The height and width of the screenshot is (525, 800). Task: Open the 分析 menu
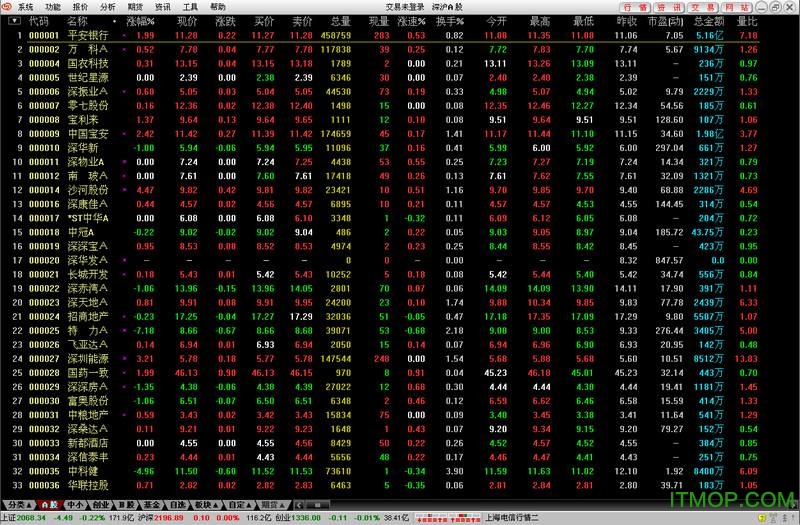[x=107, y=6]
